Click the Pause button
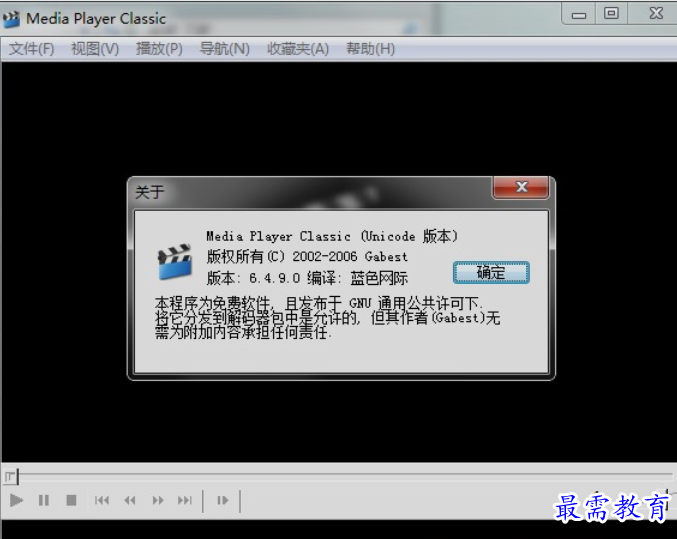 (x=44, y=501)
